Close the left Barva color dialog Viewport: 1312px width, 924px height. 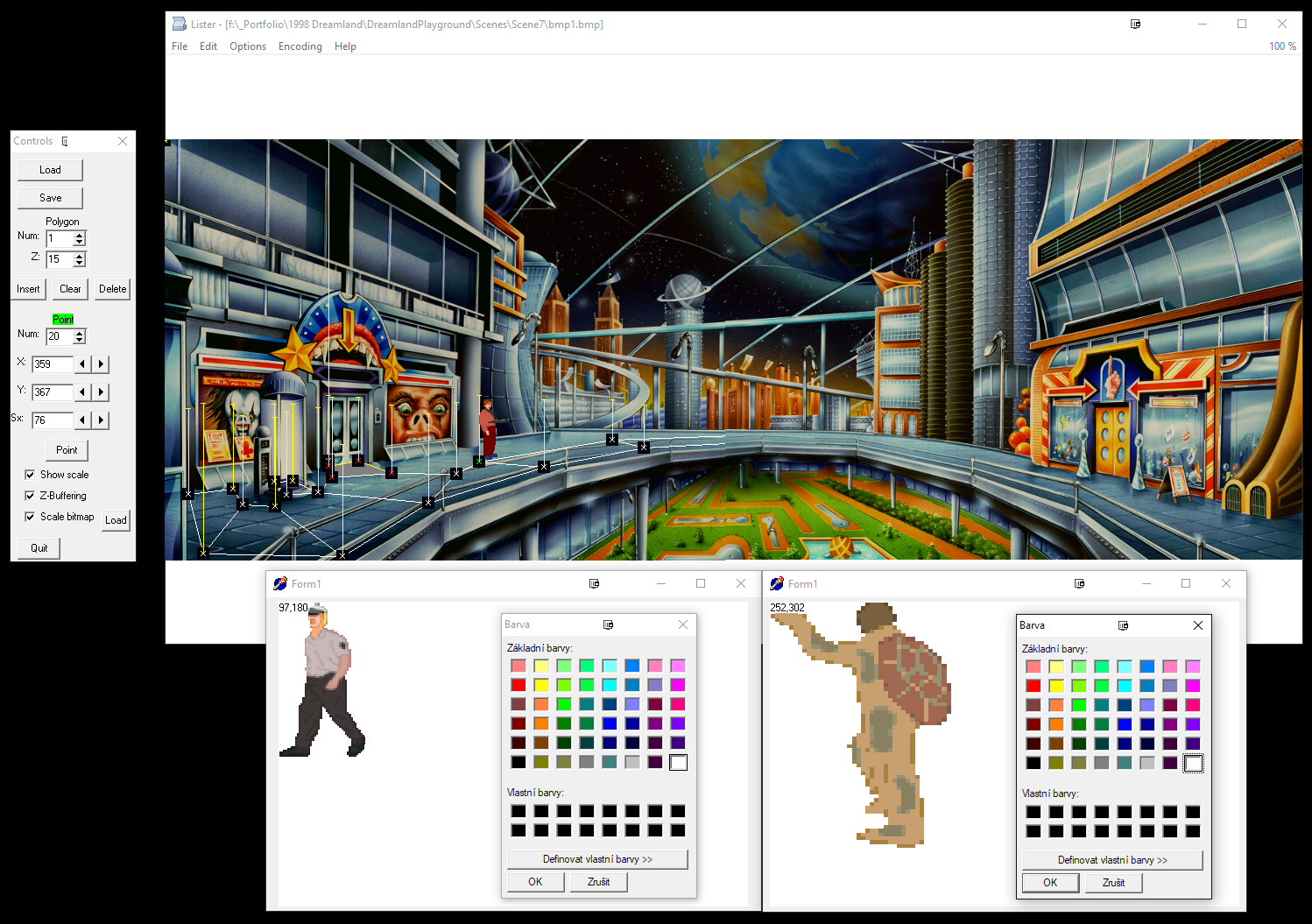click(683, 624)
